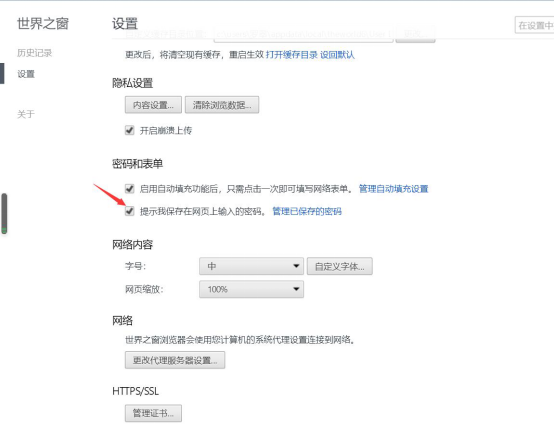Click the 隐私设置 section heading
554x427 pixels.
[132, 83]
